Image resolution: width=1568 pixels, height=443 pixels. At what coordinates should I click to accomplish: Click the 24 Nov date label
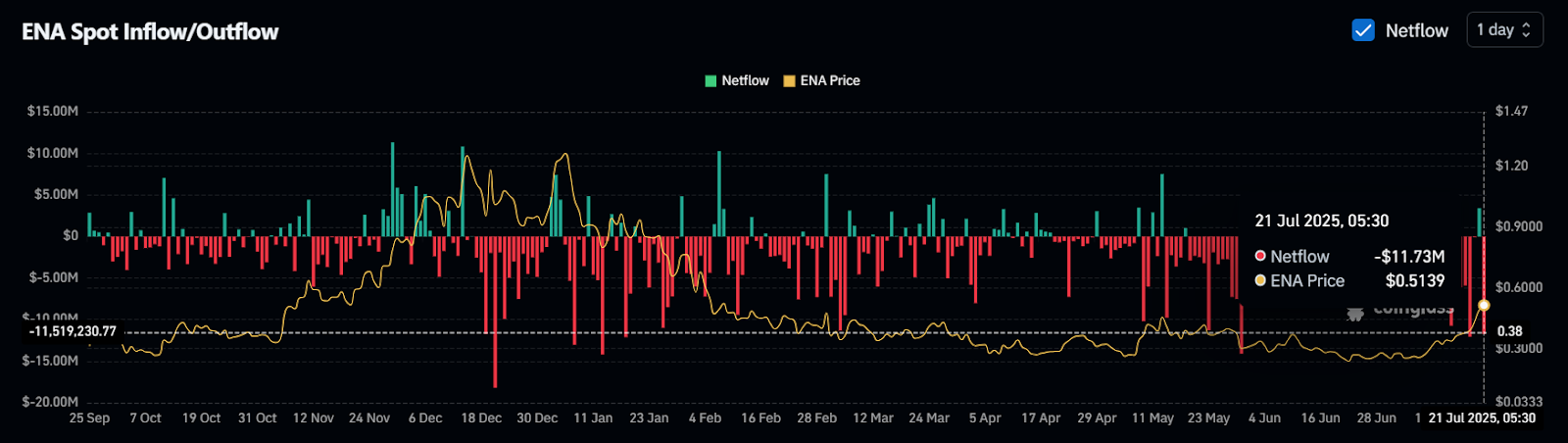369,418
